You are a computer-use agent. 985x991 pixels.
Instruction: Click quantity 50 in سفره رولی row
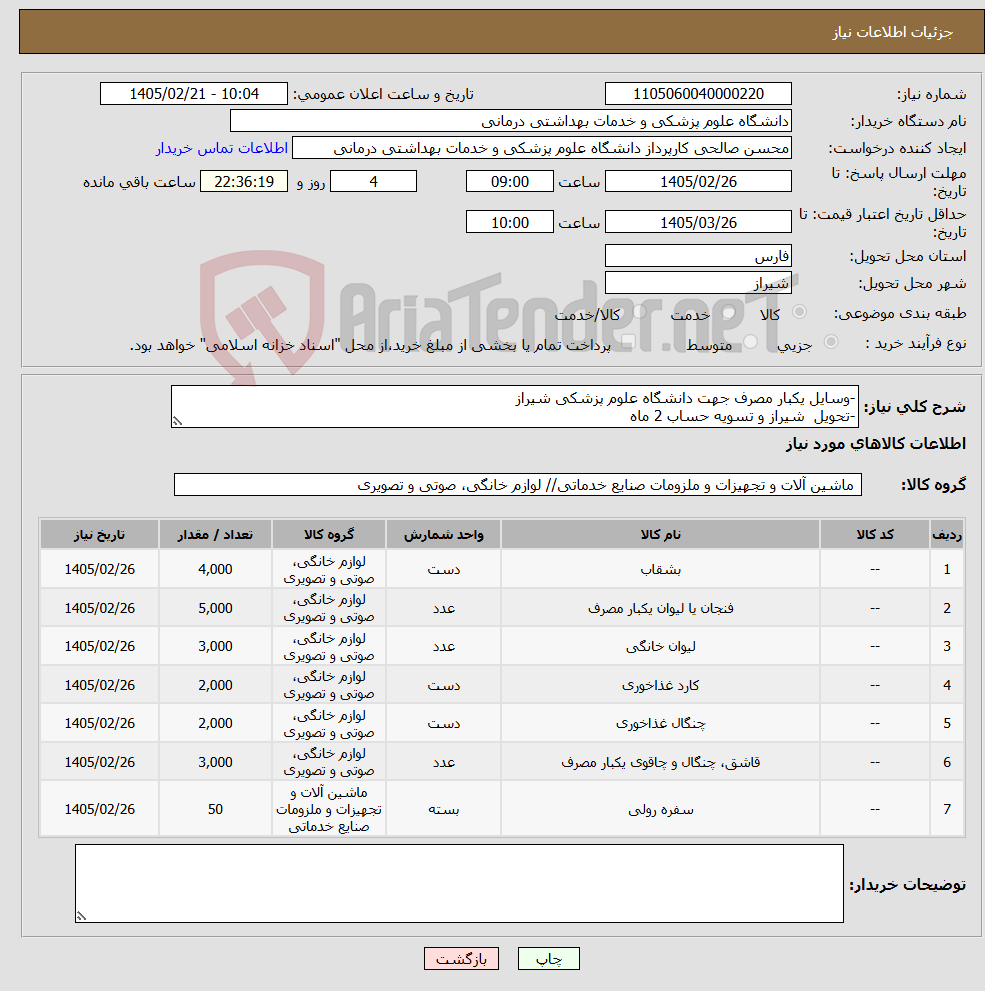(x=215, y=810)
